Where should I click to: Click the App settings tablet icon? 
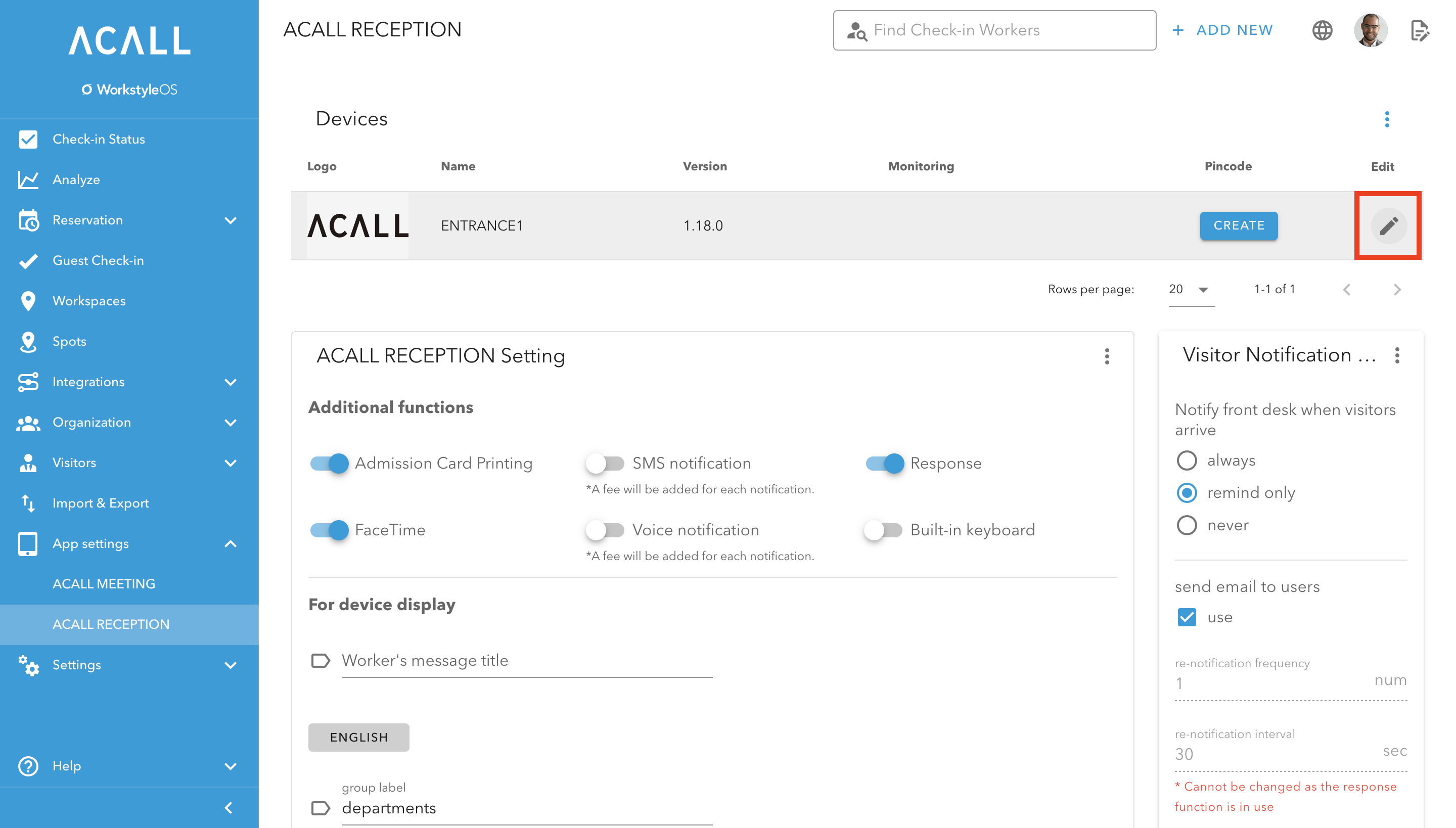pos(28,544)
